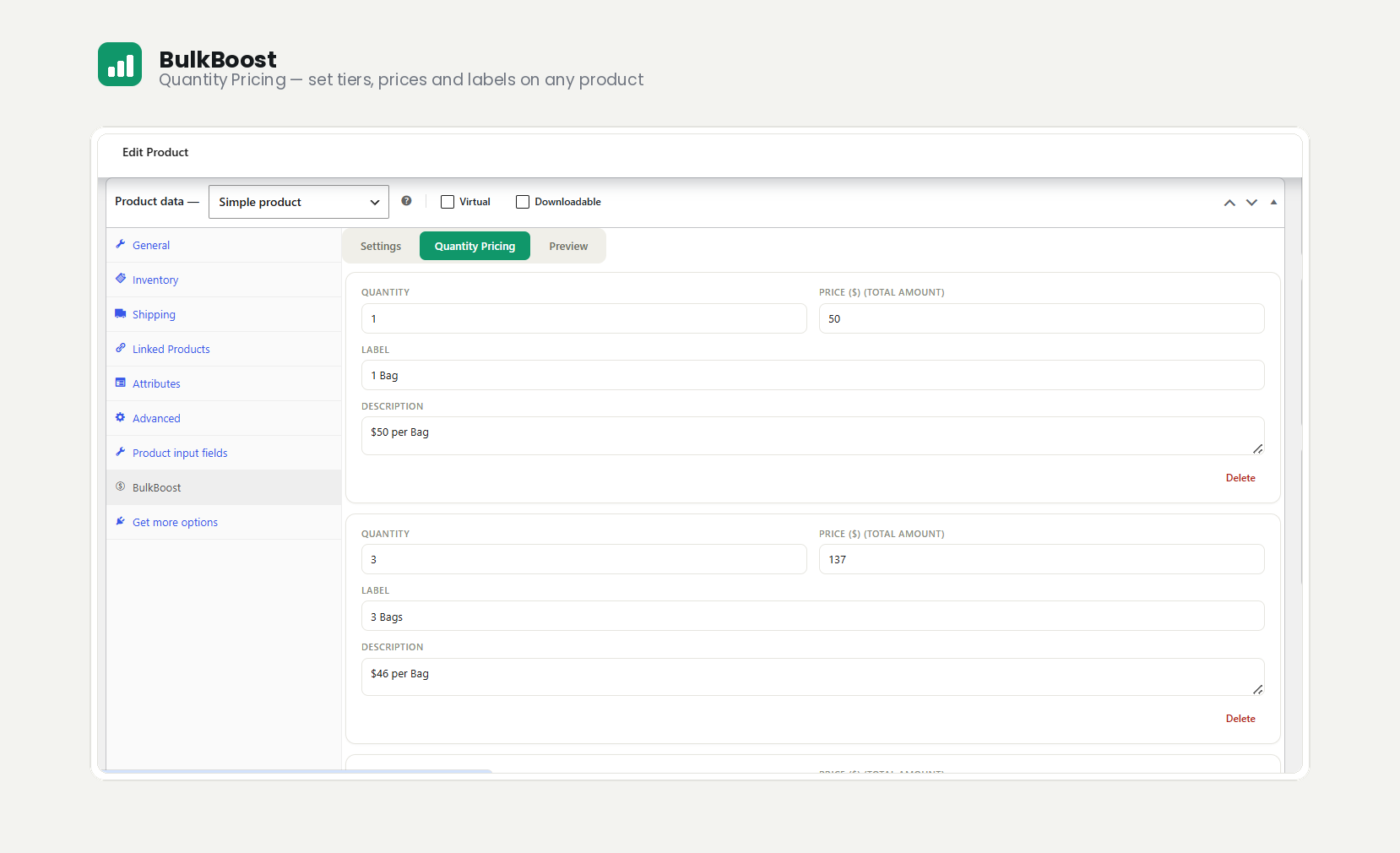This screenshot has height=853, width=1400.
Task: Switch to the Settings tab
Action: [x=381, y=246]
